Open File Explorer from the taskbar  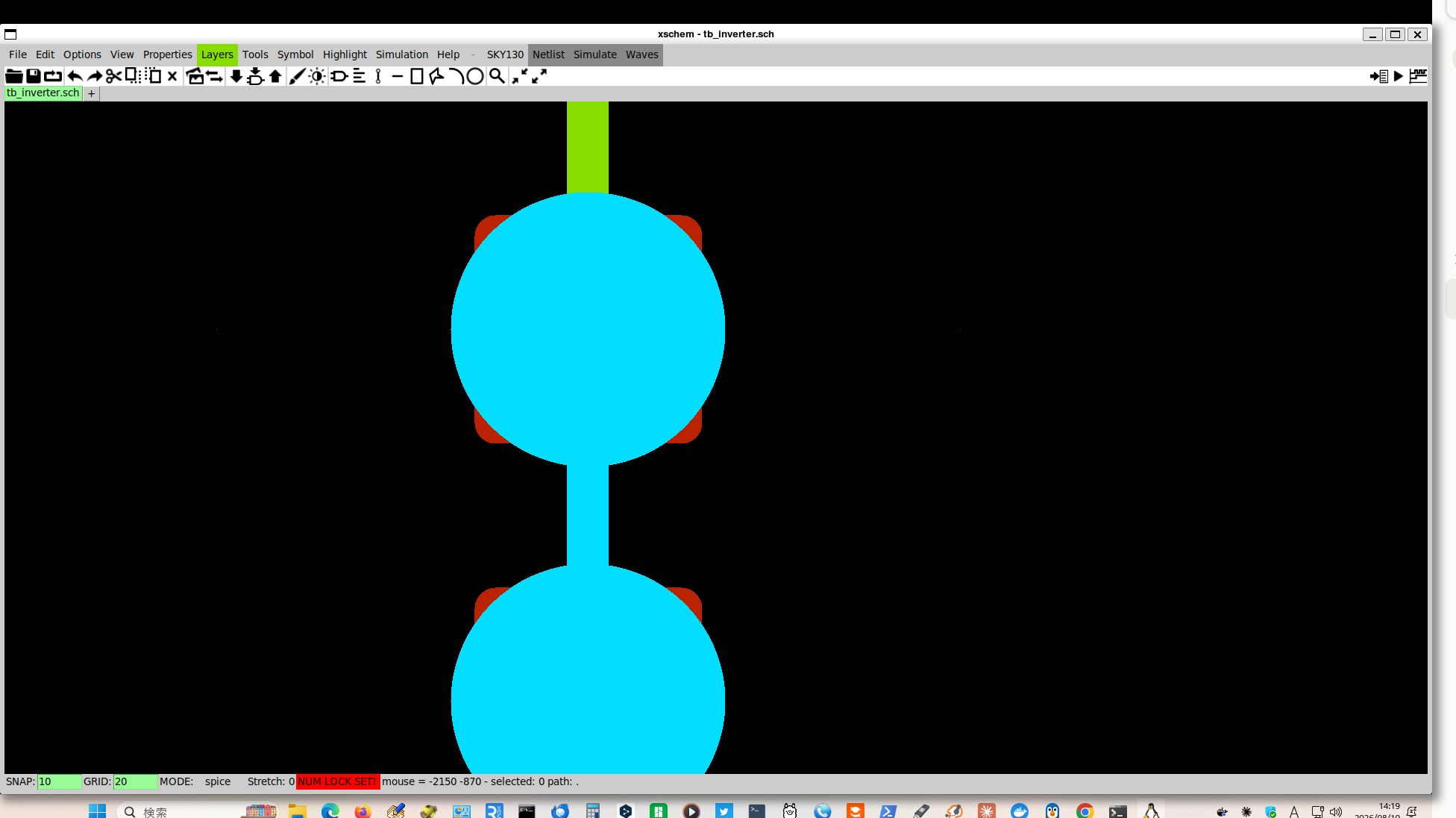298,811
